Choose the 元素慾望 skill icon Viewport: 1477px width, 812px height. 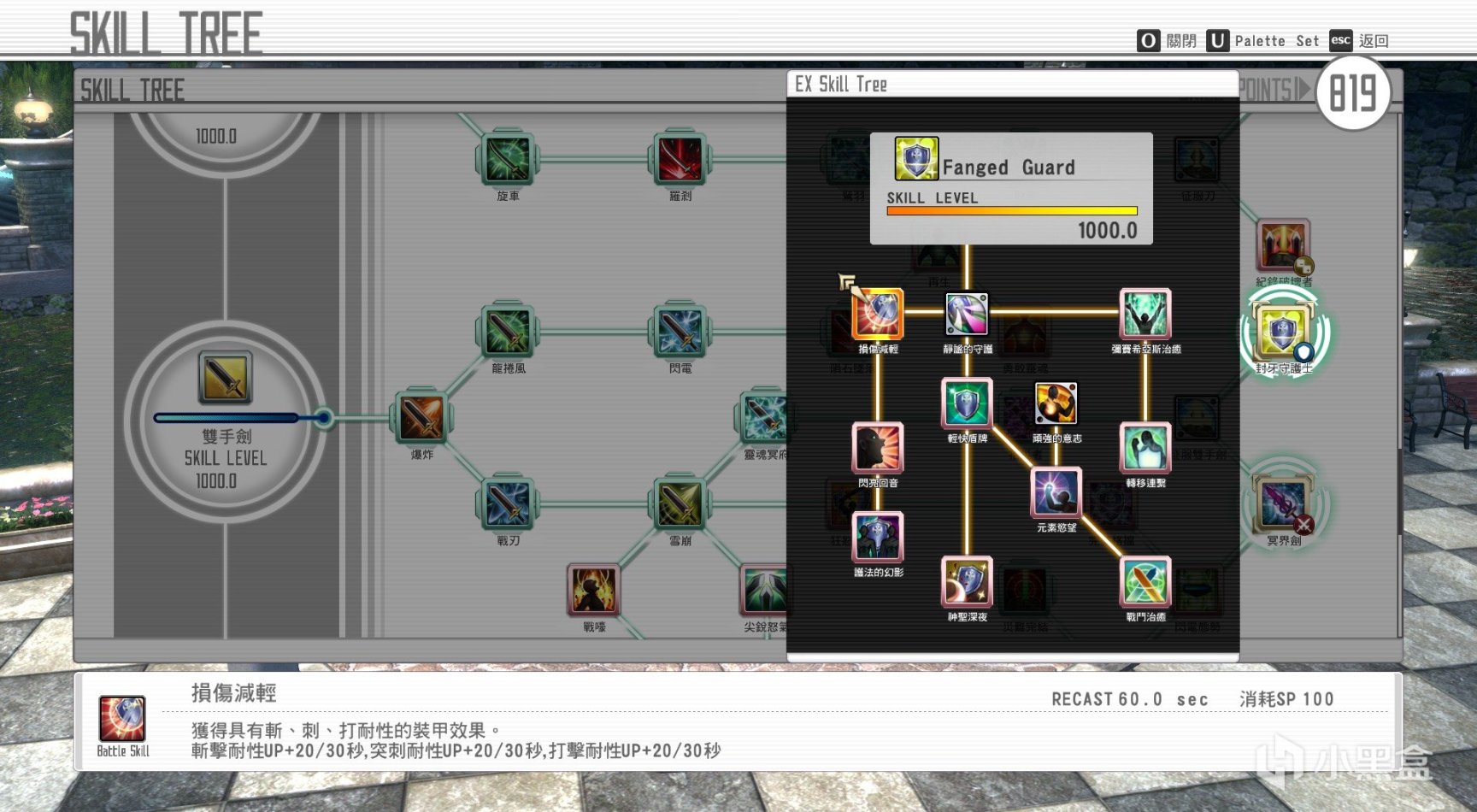click(1056, 491)
